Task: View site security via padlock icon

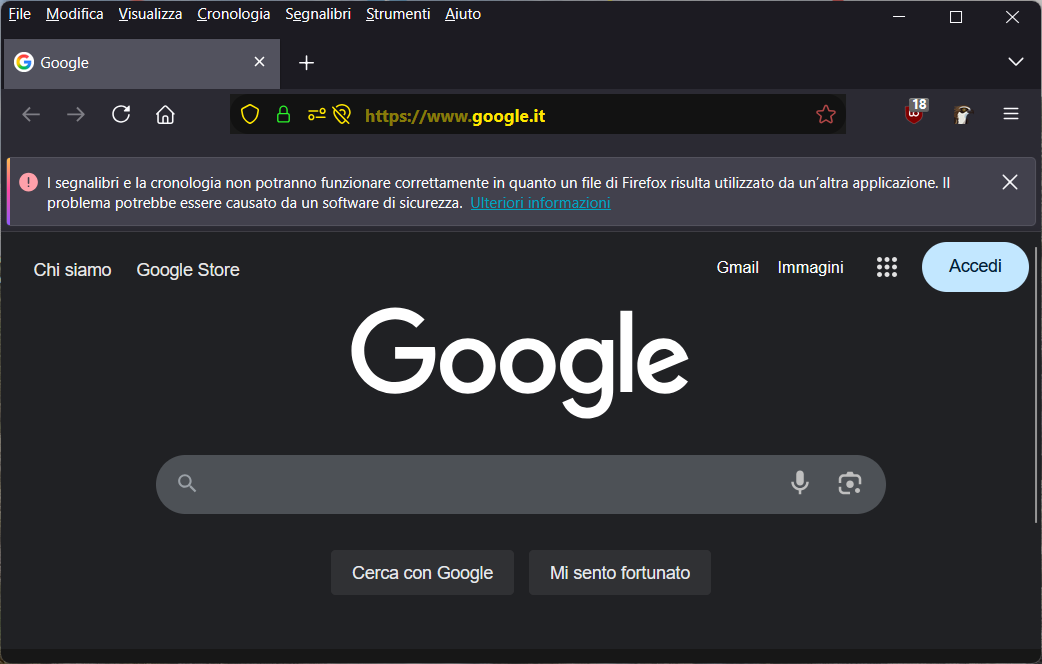Action: tap(284, 115)
